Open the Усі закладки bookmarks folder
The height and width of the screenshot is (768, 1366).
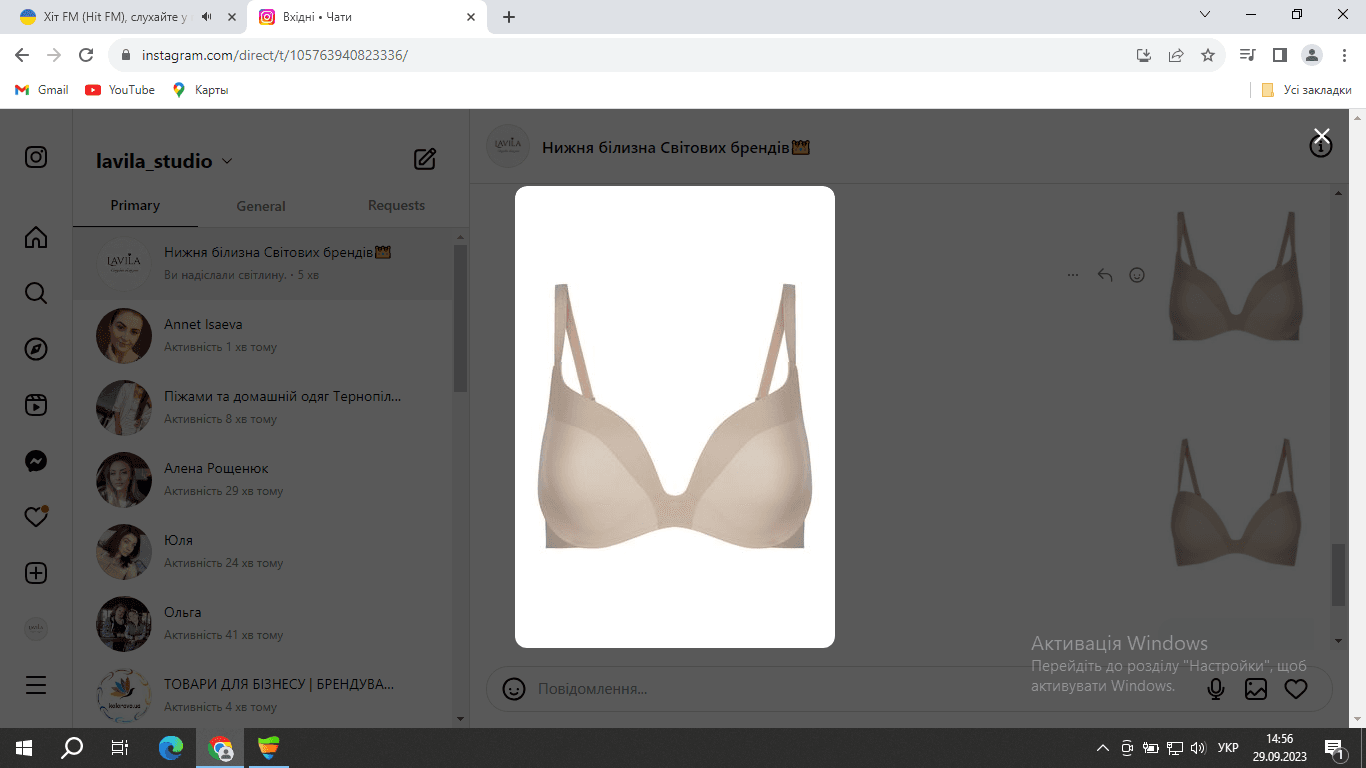[x=1306, y=90]
